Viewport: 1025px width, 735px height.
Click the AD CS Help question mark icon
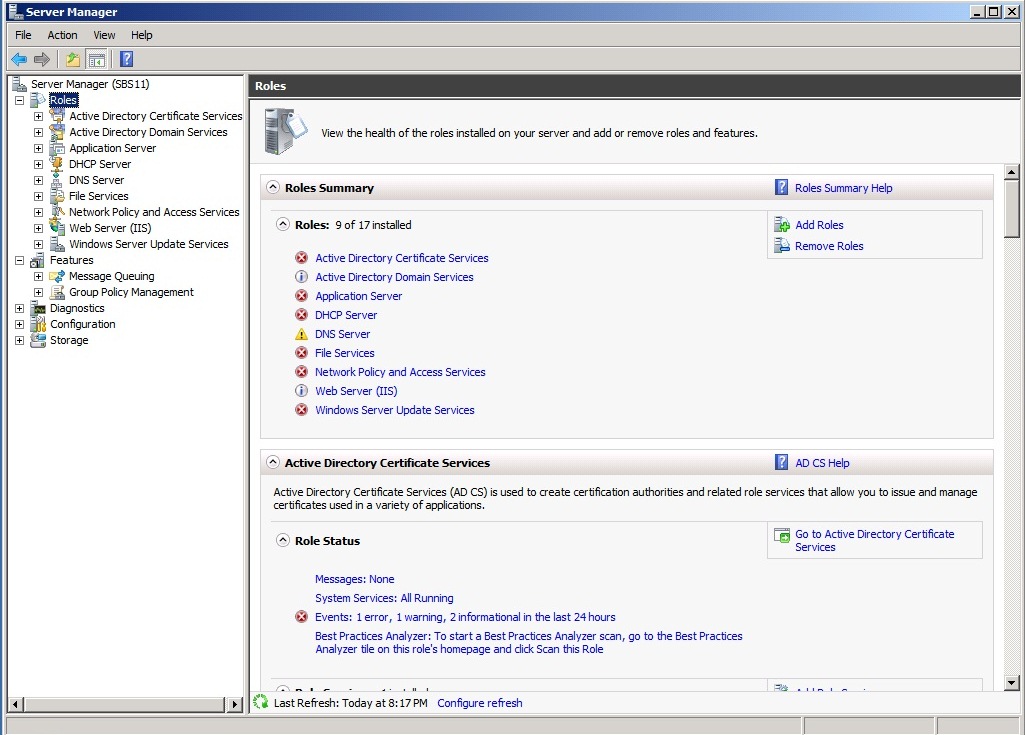click(782, 462)
